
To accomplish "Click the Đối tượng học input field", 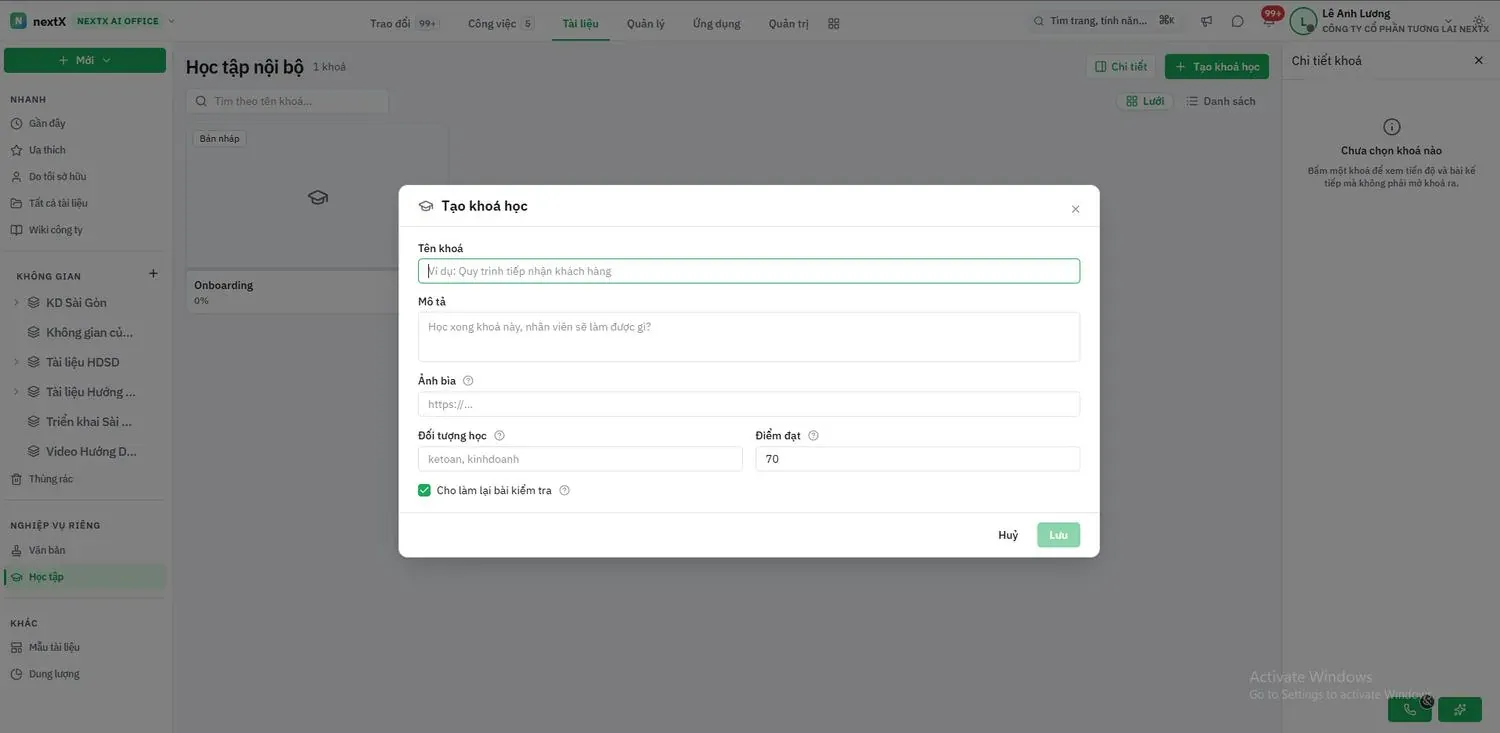I will tap(580, 459).
